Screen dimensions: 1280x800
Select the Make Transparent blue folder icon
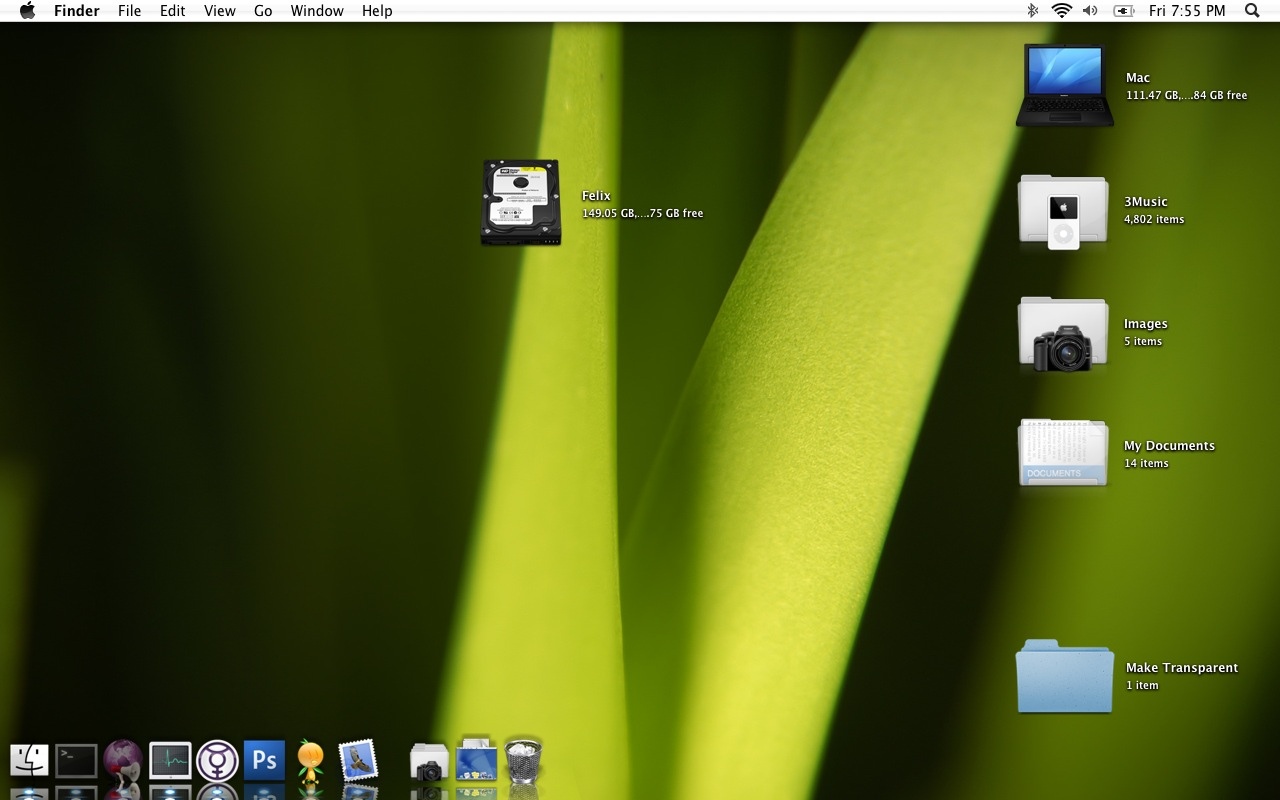pyautogui.click(x=1064, y=676)
